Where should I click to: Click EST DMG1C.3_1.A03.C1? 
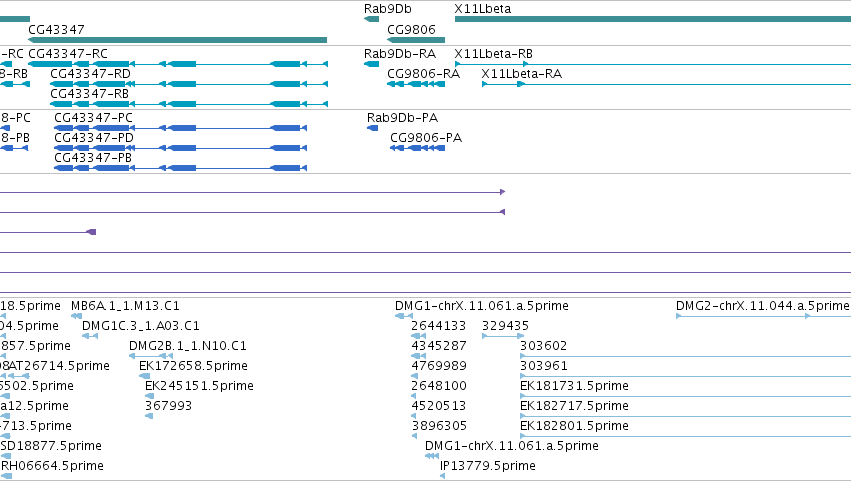[x=141, y=326]
